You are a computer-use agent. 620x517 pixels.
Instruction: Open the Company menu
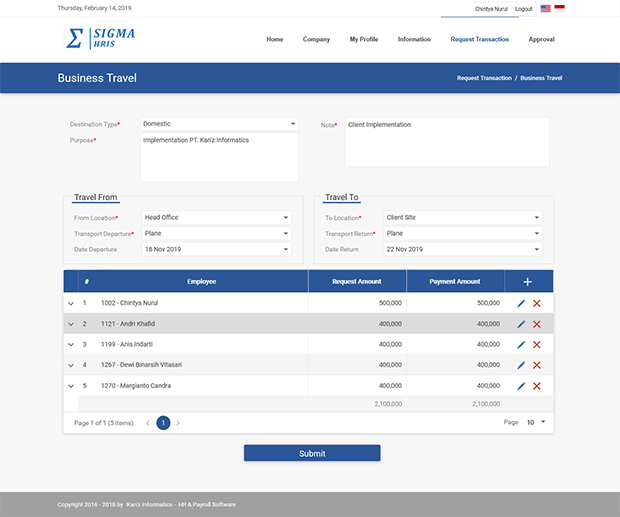(x=316, y=39)
